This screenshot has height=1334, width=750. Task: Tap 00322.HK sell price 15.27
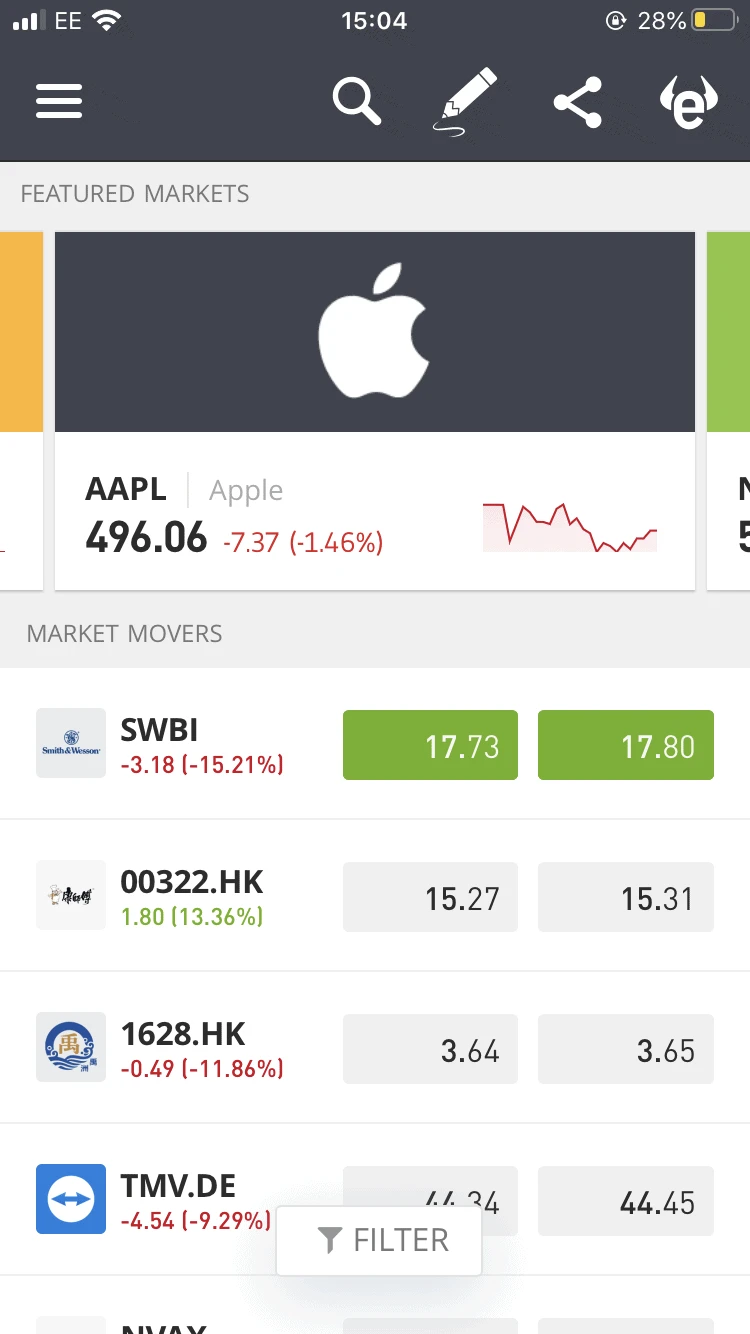(x=430, y=897)
